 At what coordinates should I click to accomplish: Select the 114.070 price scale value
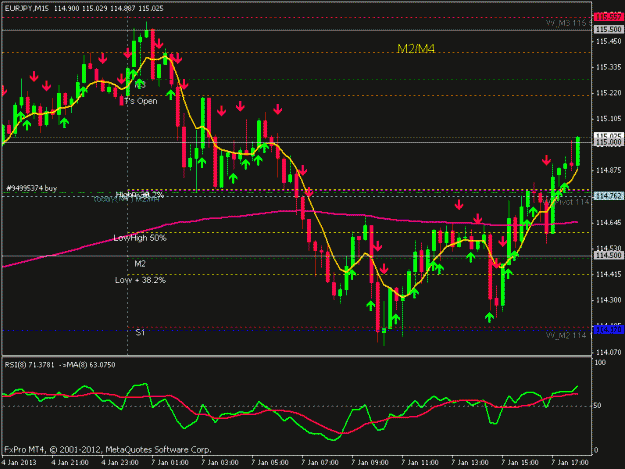tap(609, 352)
